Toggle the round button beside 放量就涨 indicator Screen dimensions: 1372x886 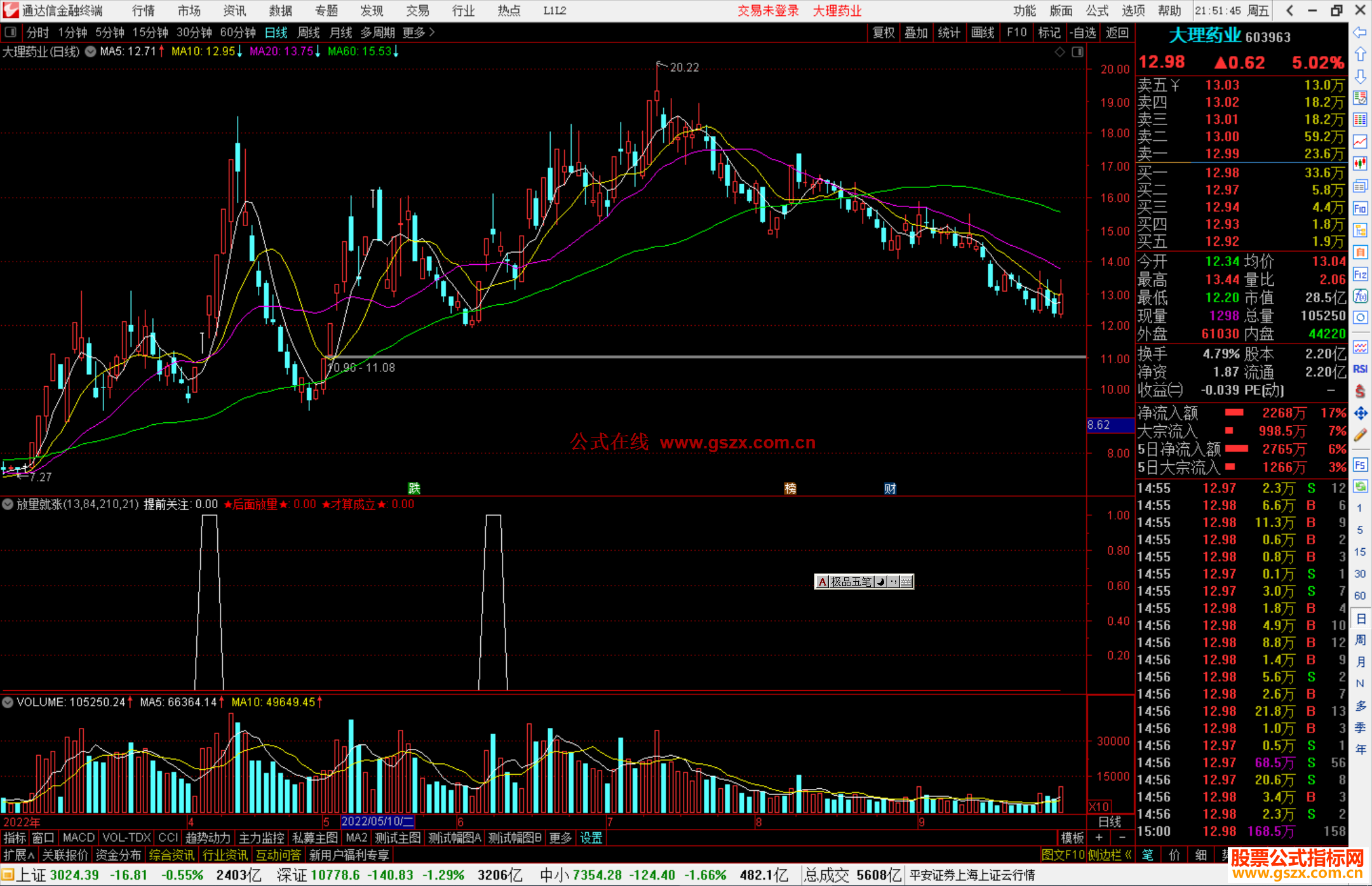pyautogui.click(x=8, y=504)
